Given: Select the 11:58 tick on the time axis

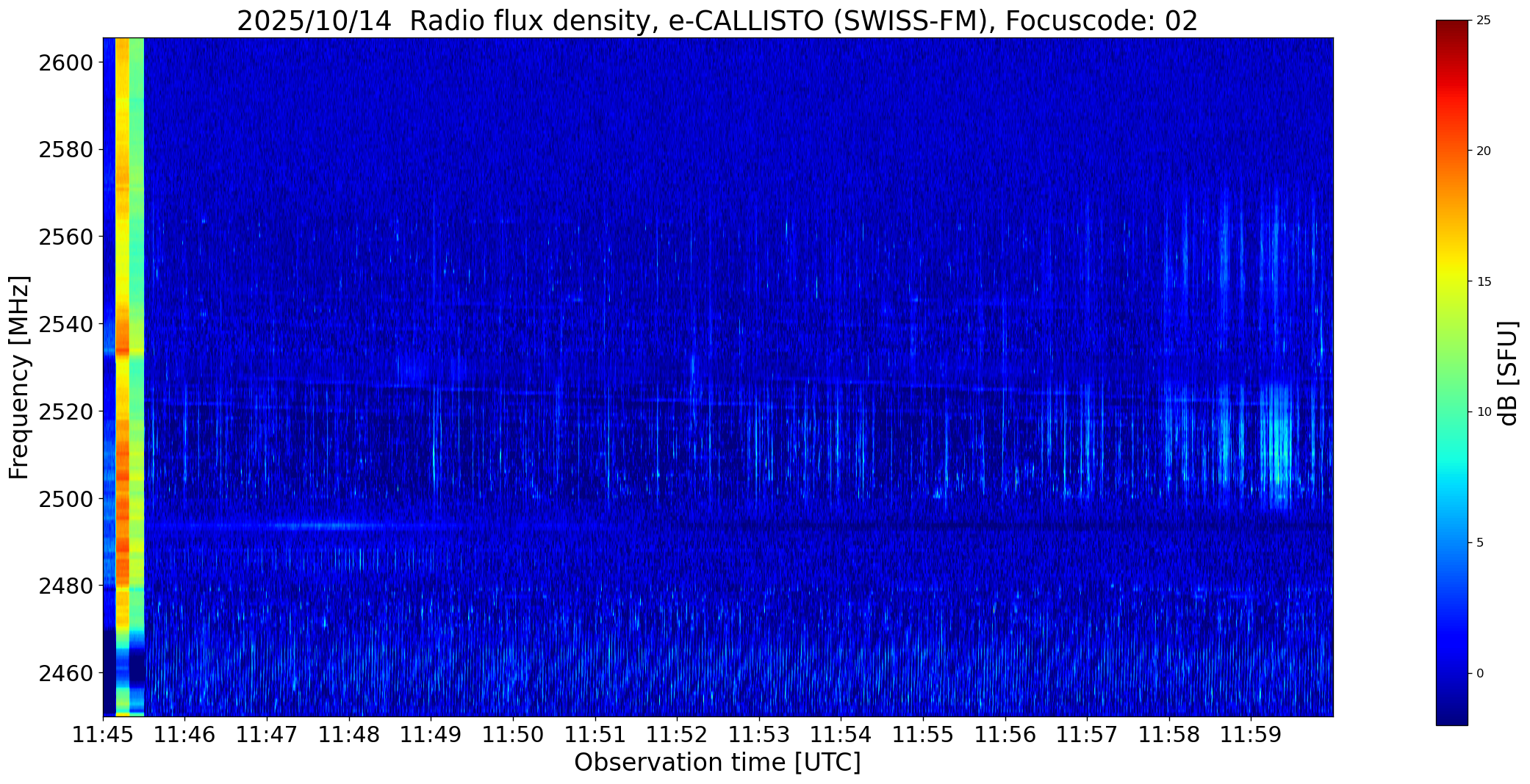Looking at the screenshot, I should (1169, 735).
